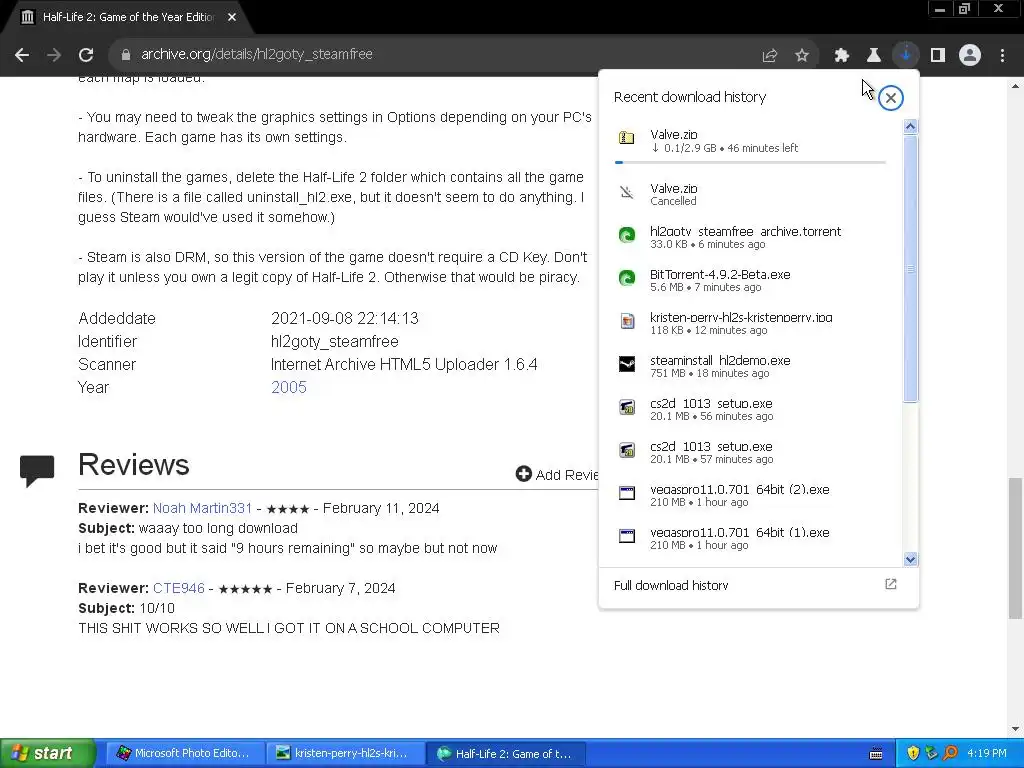Click the magnifier tray icon
1024x768 pixels.
click(951, 754)
